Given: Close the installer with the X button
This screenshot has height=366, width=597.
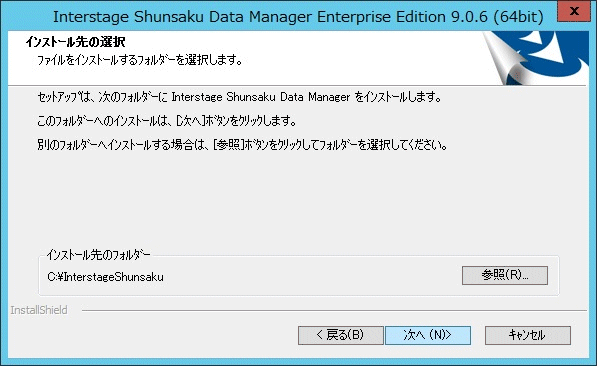Looking at the screenshot, I should pyautogui.click(x=574, y=11).
